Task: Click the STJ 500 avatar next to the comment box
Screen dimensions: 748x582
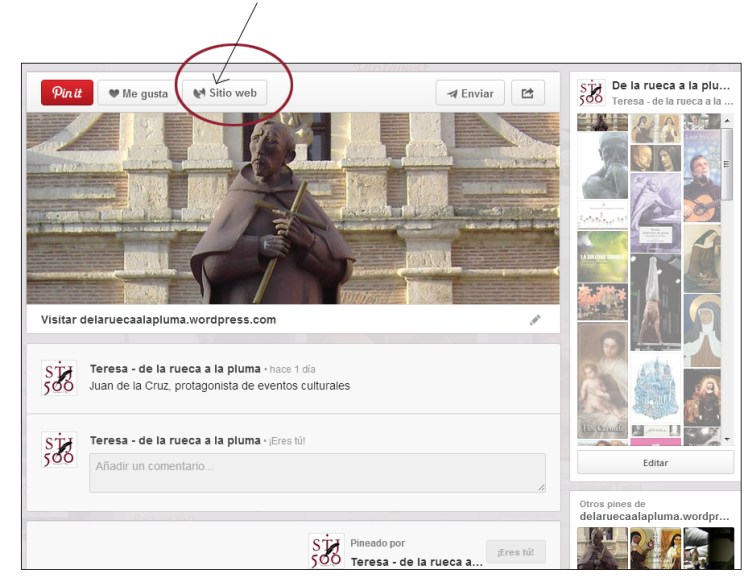Action: (x=59, y=450)
